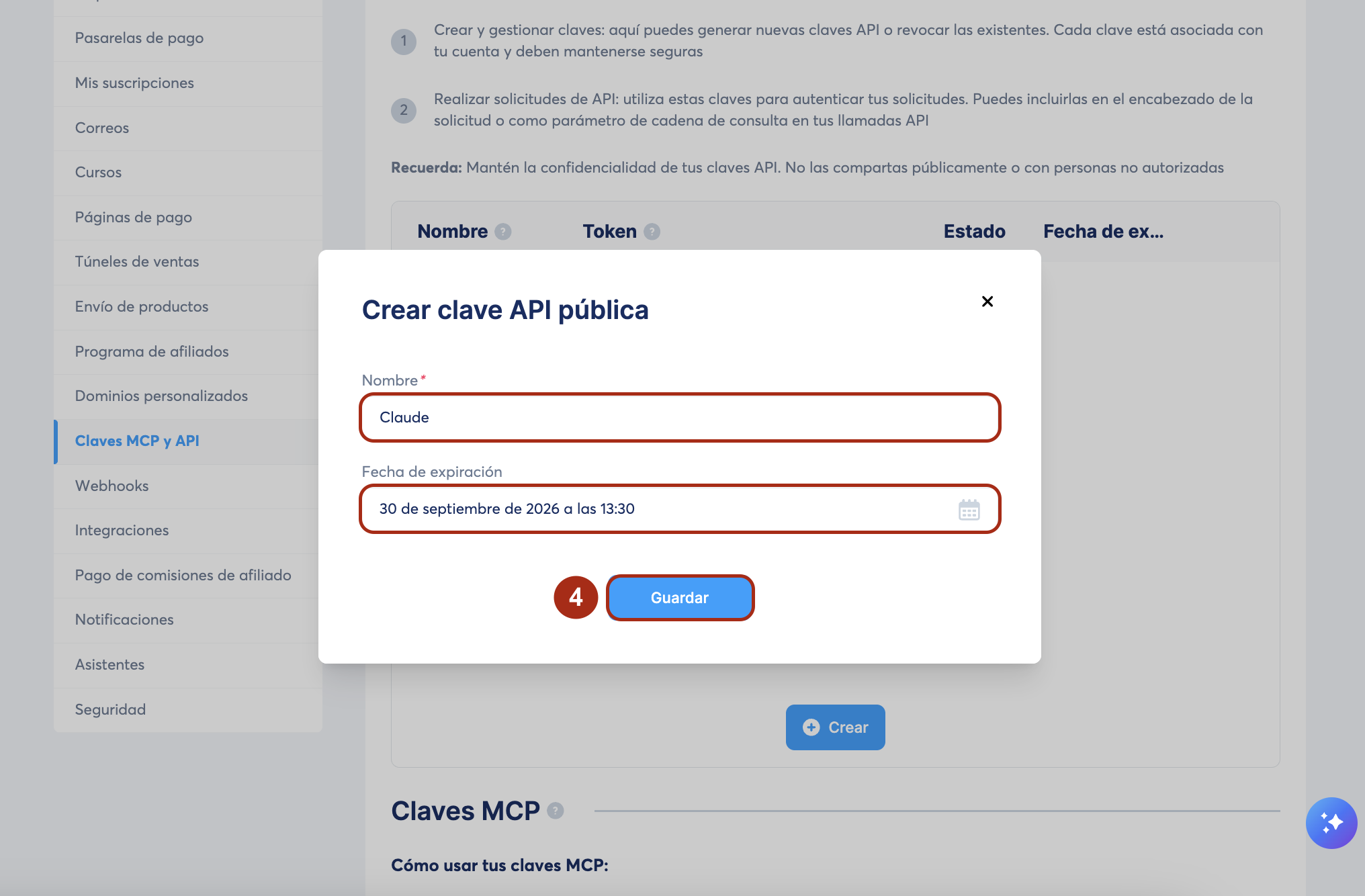Show the Token column help tooltip icon
This screenshot has height=896, width=1365.
(652, 232)
